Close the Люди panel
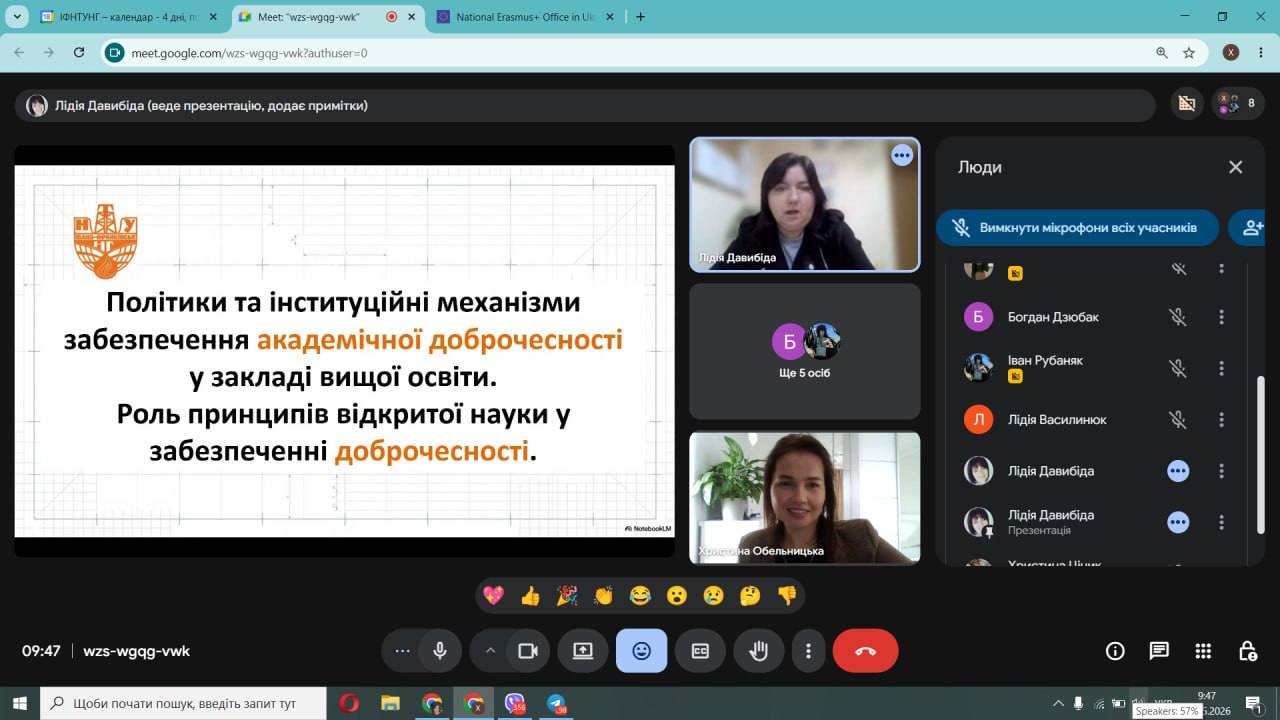This screenshot has height=720, width=1280. point(1236,167)
